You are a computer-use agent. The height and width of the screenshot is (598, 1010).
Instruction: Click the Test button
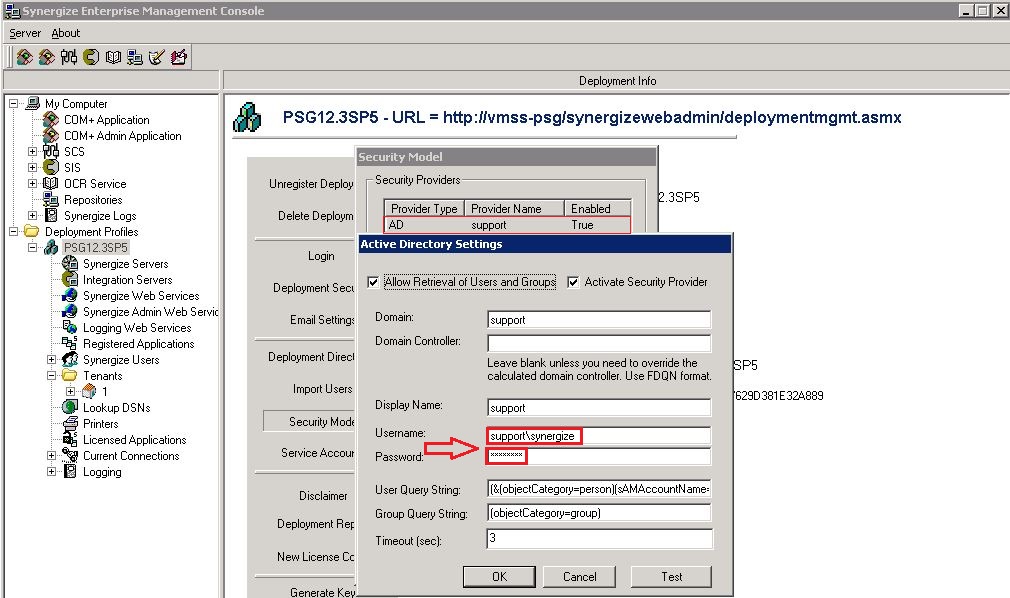(671, 577)
